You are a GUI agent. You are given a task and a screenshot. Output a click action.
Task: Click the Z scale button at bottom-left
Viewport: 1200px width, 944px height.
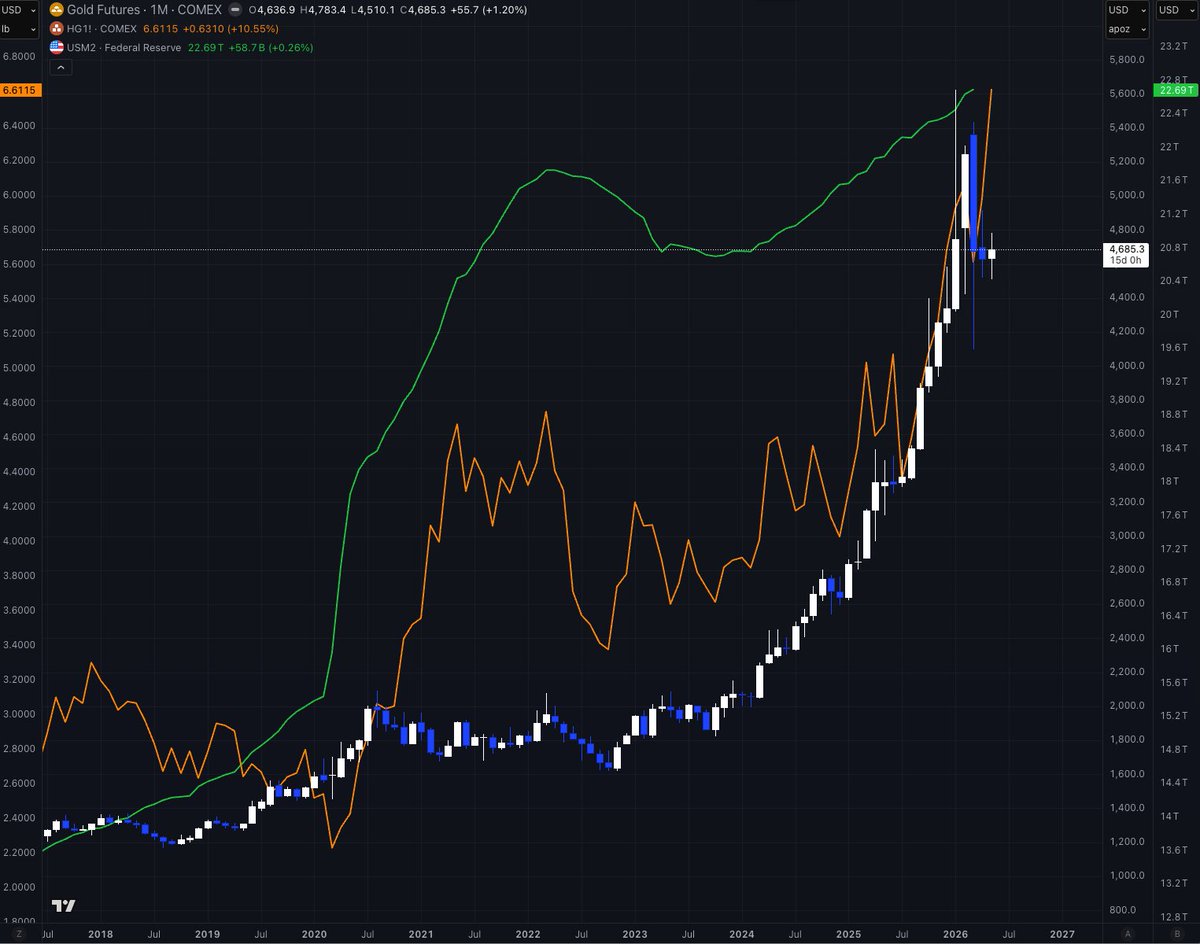18,933
